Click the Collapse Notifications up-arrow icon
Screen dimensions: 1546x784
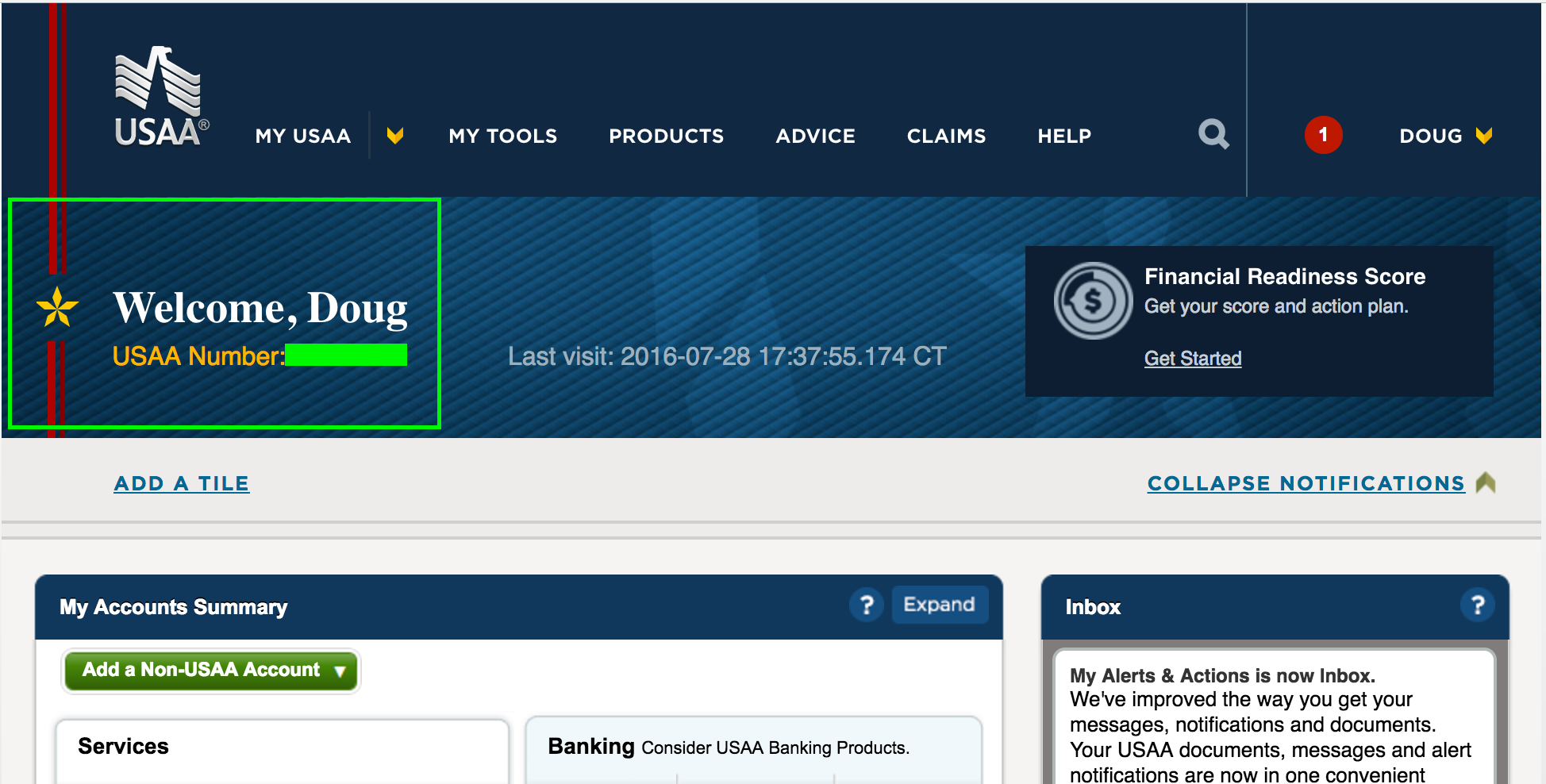[1486, 482]
